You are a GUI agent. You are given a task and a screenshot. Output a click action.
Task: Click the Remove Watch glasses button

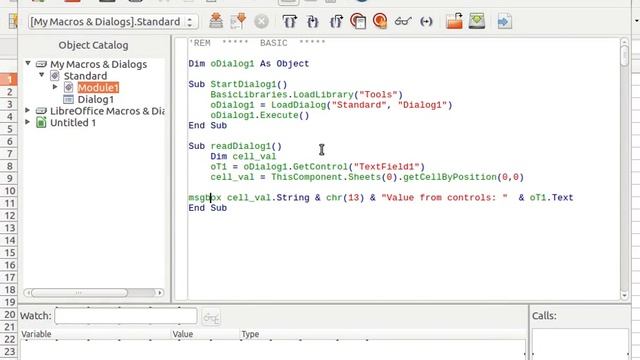point(211,317)
